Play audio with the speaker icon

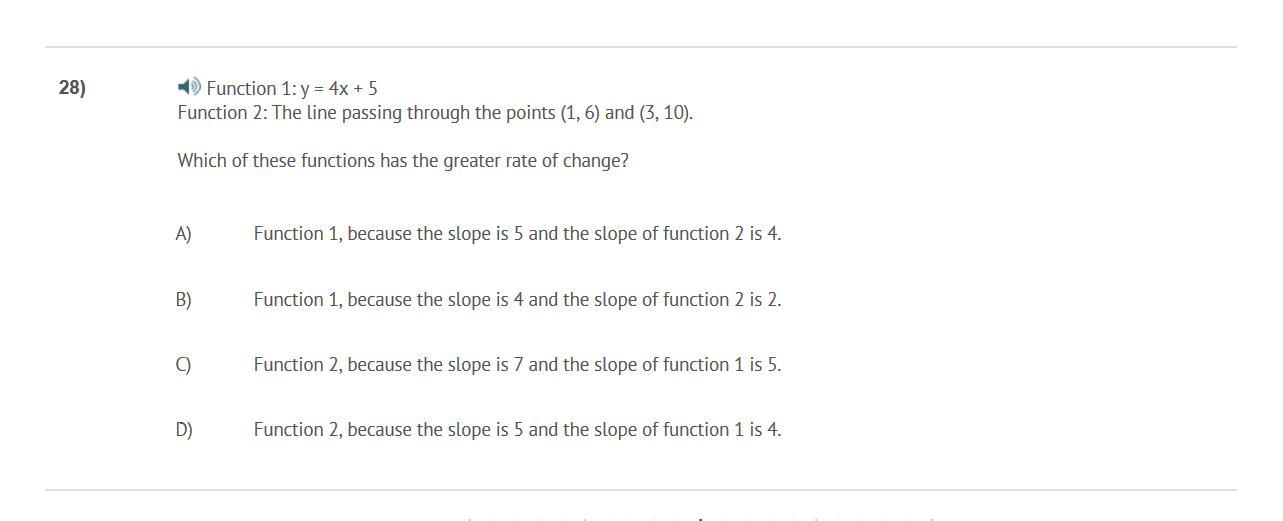click(x=189, y=86)
